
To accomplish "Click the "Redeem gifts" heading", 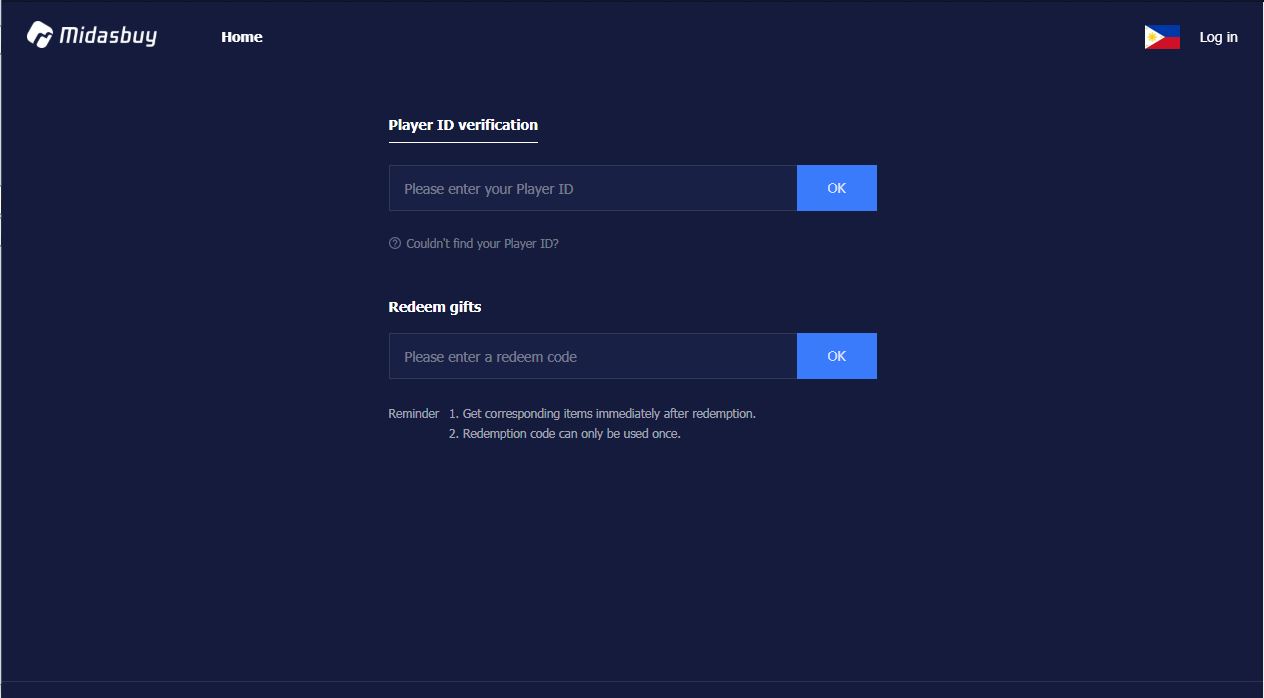I will [x=435, y=307].
